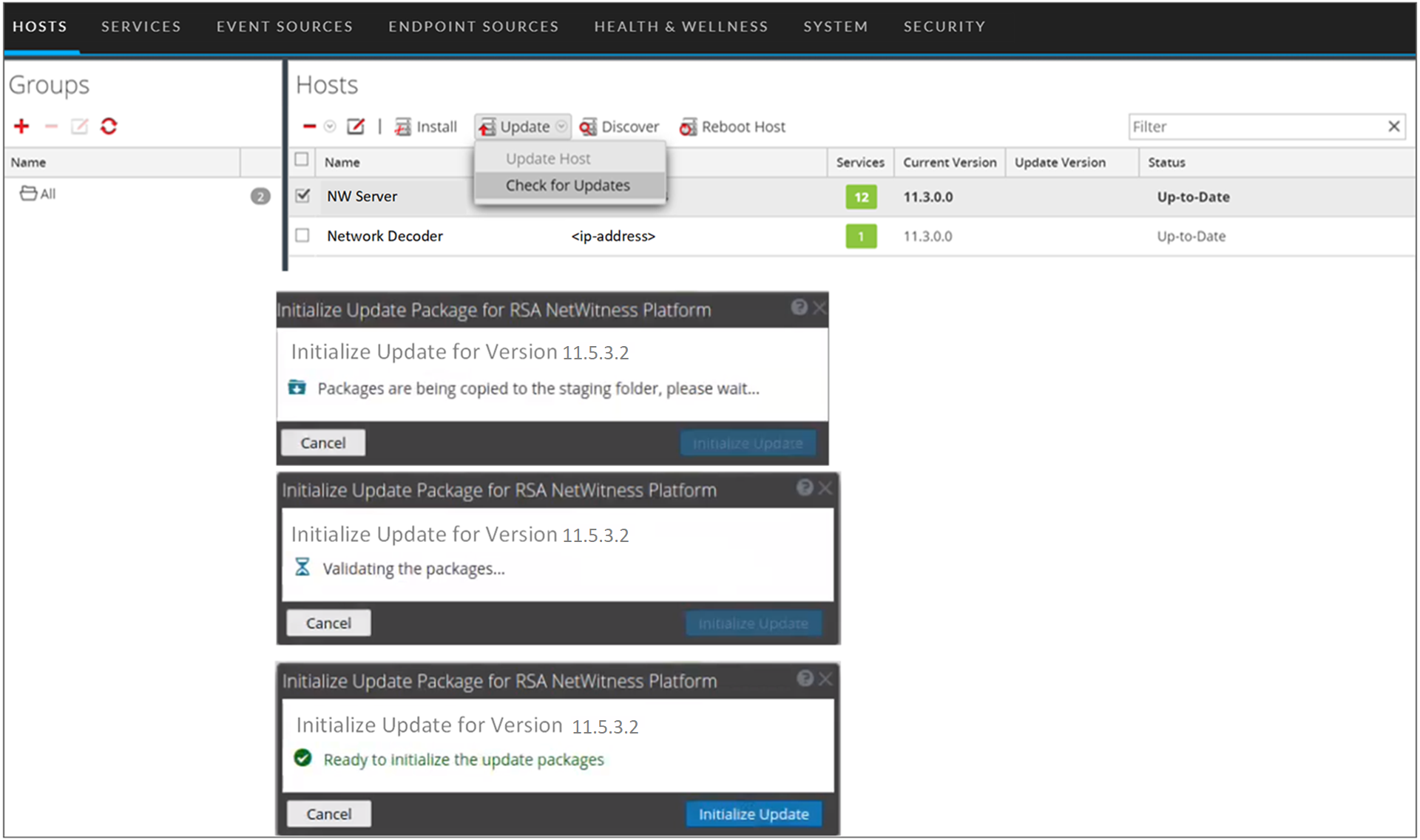Open the chevron dropdown next to the minus icon
Screen dimensions: 1420x840
click(330, 126)
